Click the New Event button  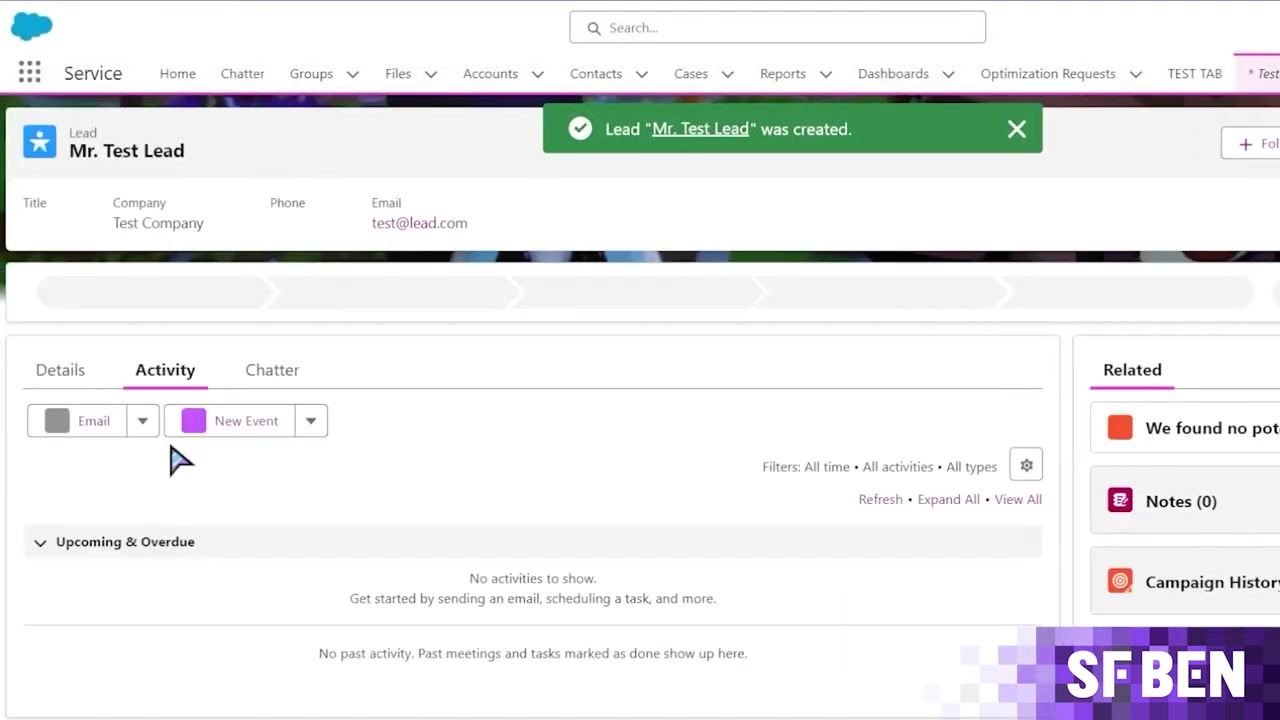pyautogui.click(x=229, y=421)
